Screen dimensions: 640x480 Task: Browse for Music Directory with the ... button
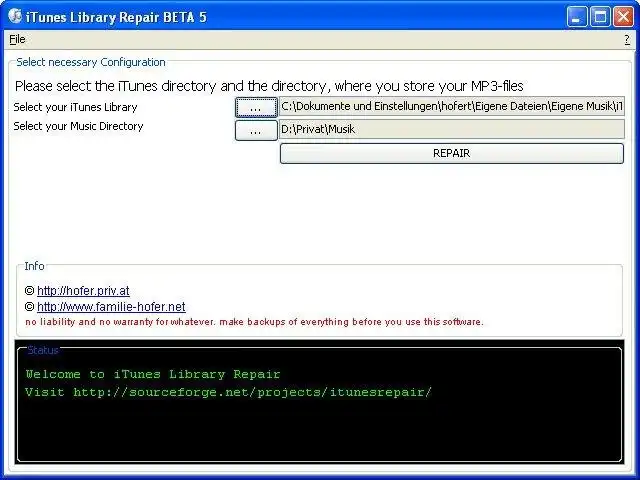coord(256,130)
